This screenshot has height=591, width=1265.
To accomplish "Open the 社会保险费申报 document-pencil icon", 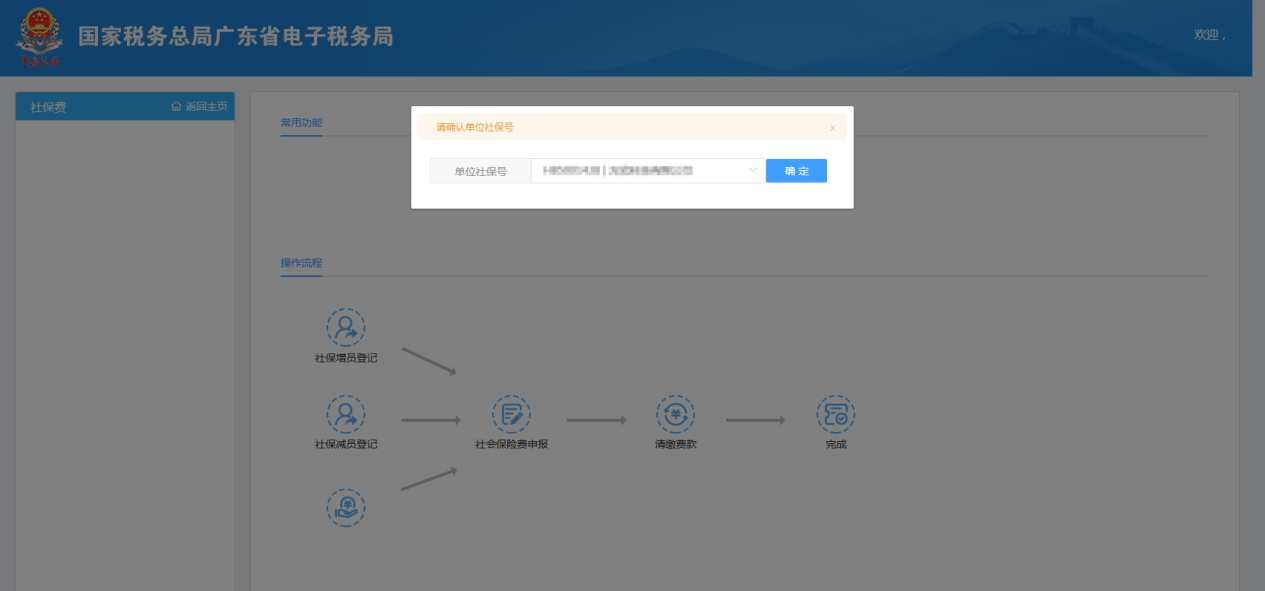I will [511, 414].
